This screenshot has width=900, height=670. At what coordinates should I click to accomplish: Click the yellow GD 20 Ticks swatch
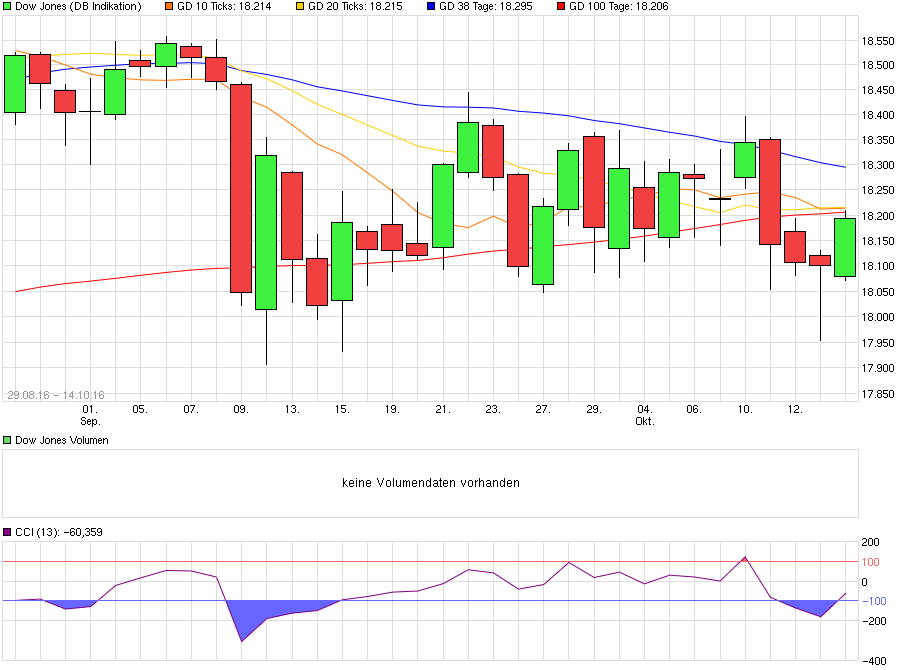300,6
